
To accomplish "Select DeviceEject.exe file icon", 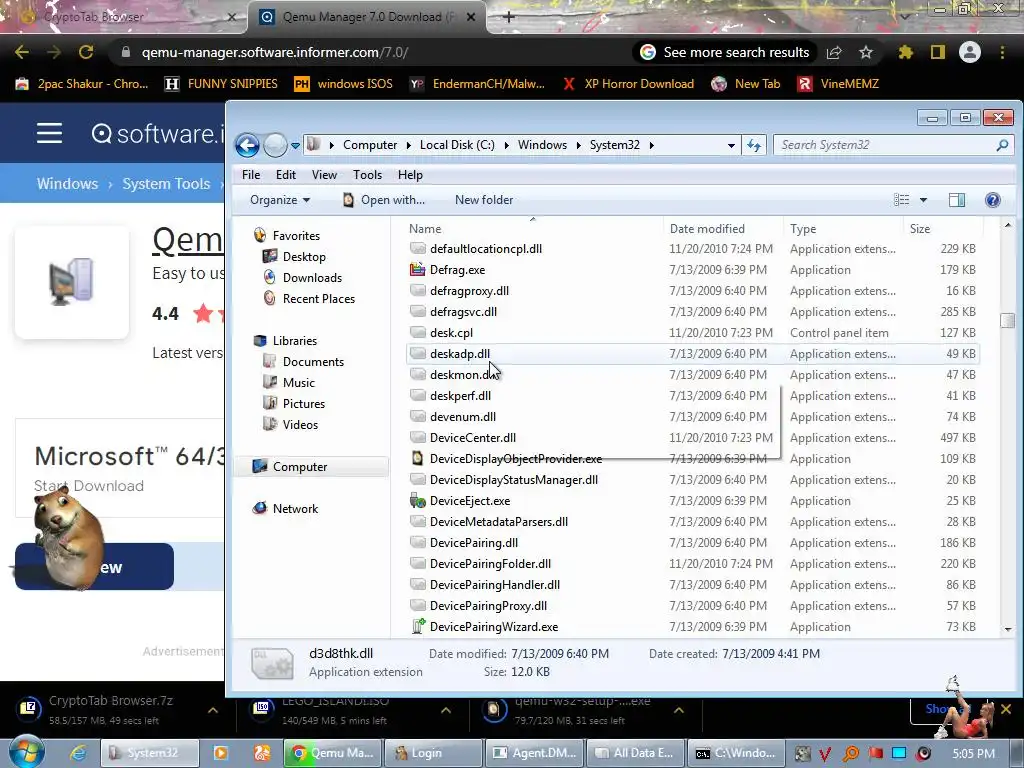I will pyautogui.click(x=417, y=501).
